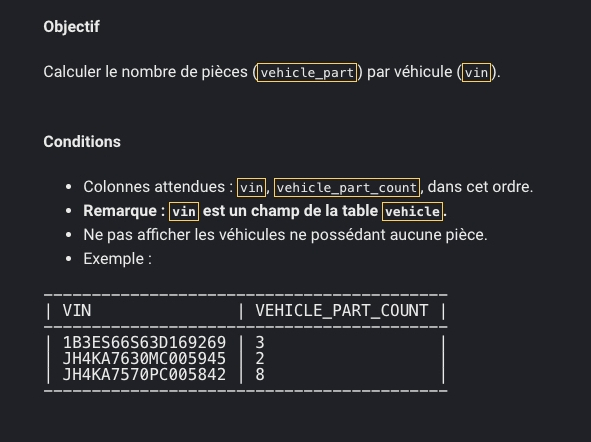Viewport: 591px width, 442px height.
Task: Click the vin code tag after véhicule
Action: 476,72
